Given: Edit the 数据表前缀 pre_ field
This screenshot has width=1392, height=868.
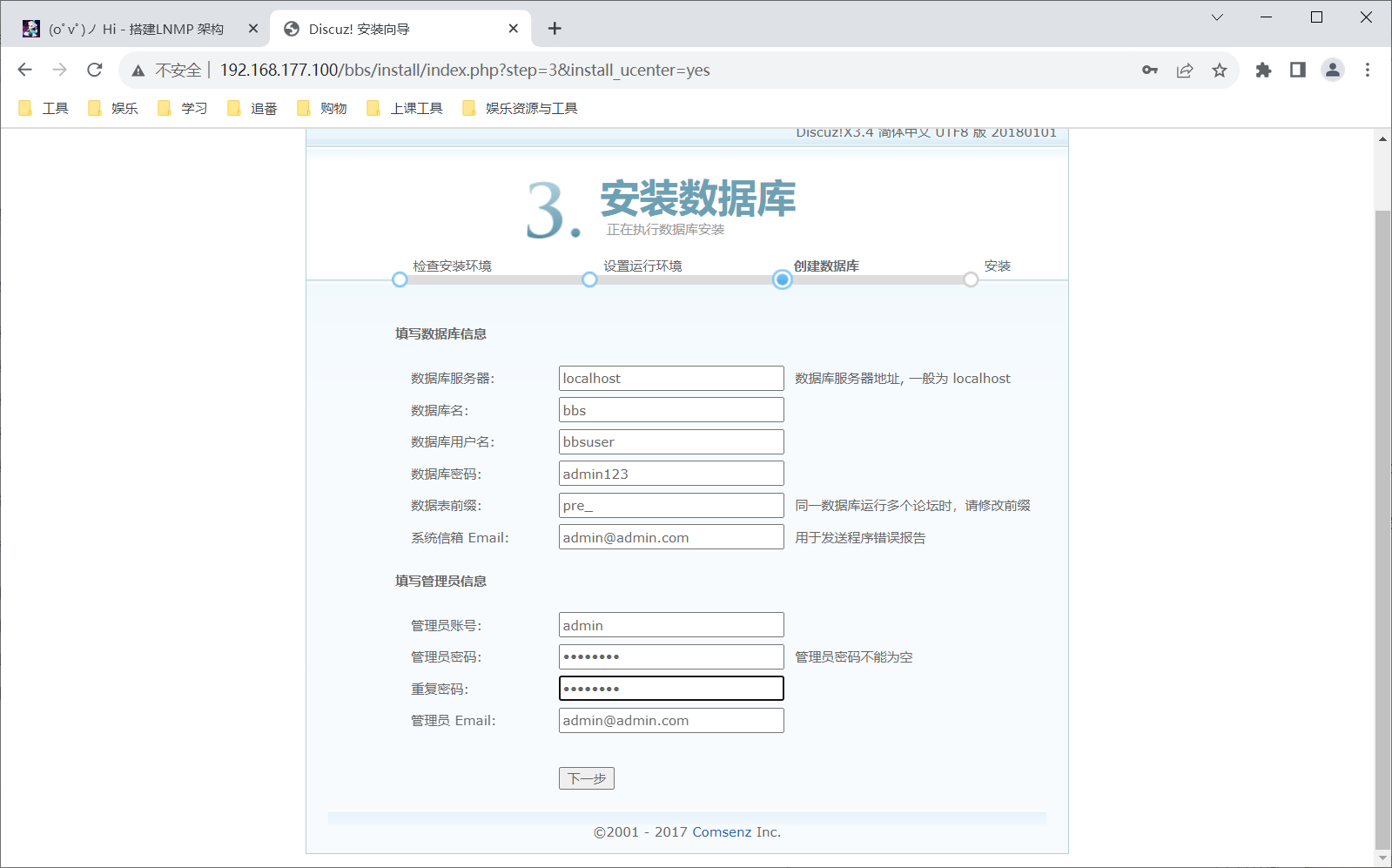Looking at the screenshot, I should pos(671,505).
